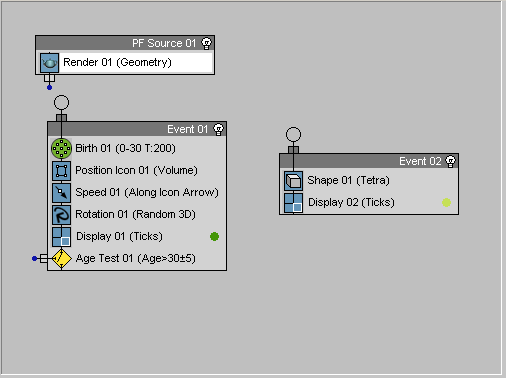The width and height of the screenshot is (506, 378).
Task: Click the PF Source 01 output connector
Action: click(x=49, y=87)
